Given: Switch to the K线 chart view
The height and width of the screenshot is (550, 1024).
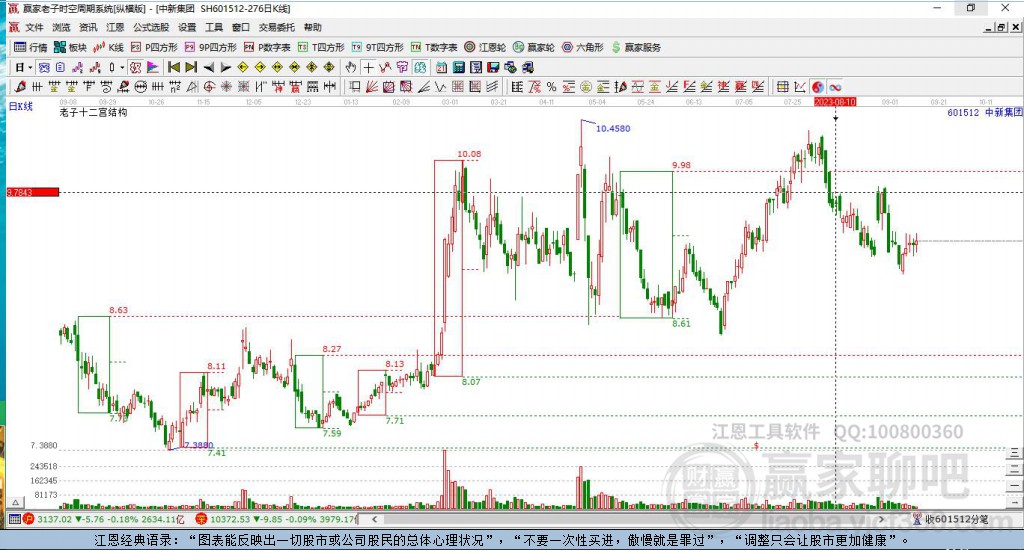Looking at the screenshot, I should (108, 47).
